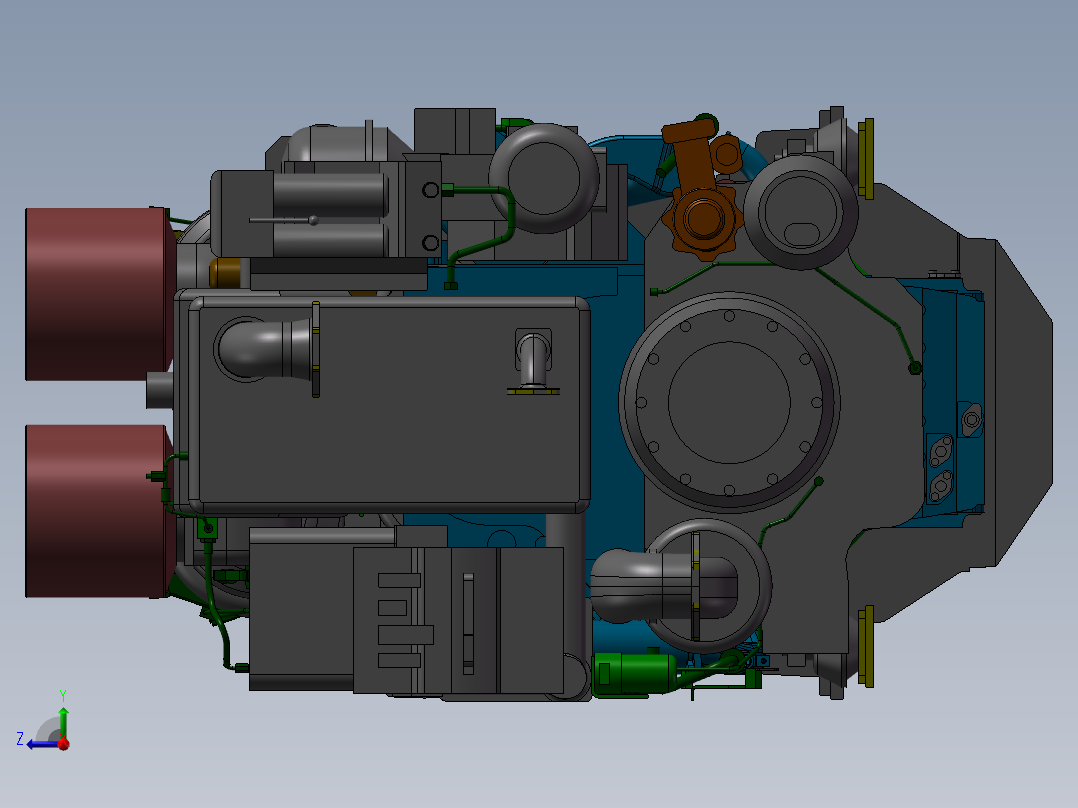Click the red origin ball of the triad

[63, 743]
